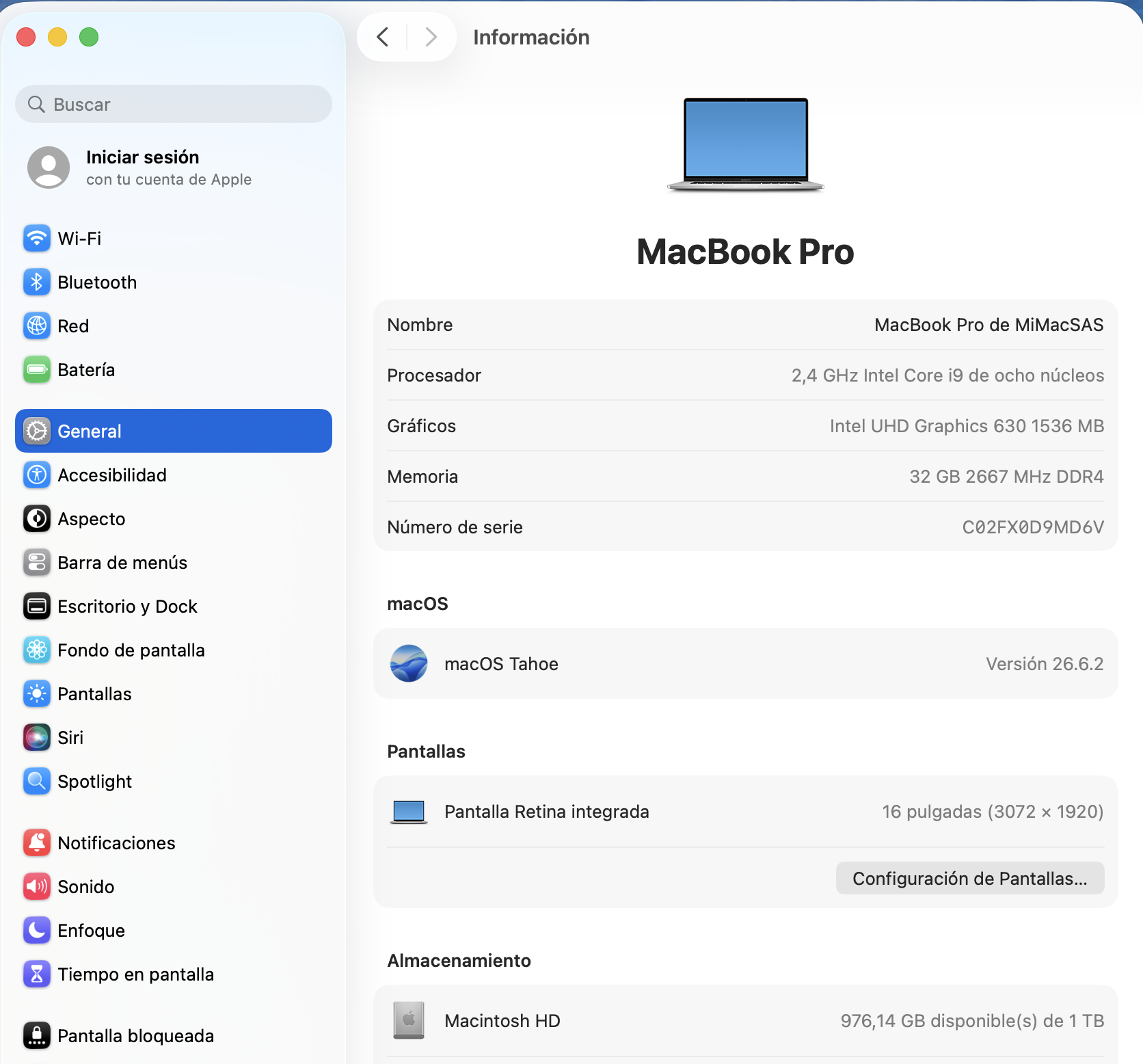
Task: Click the Información page title
Action: [x=531, y=37]
